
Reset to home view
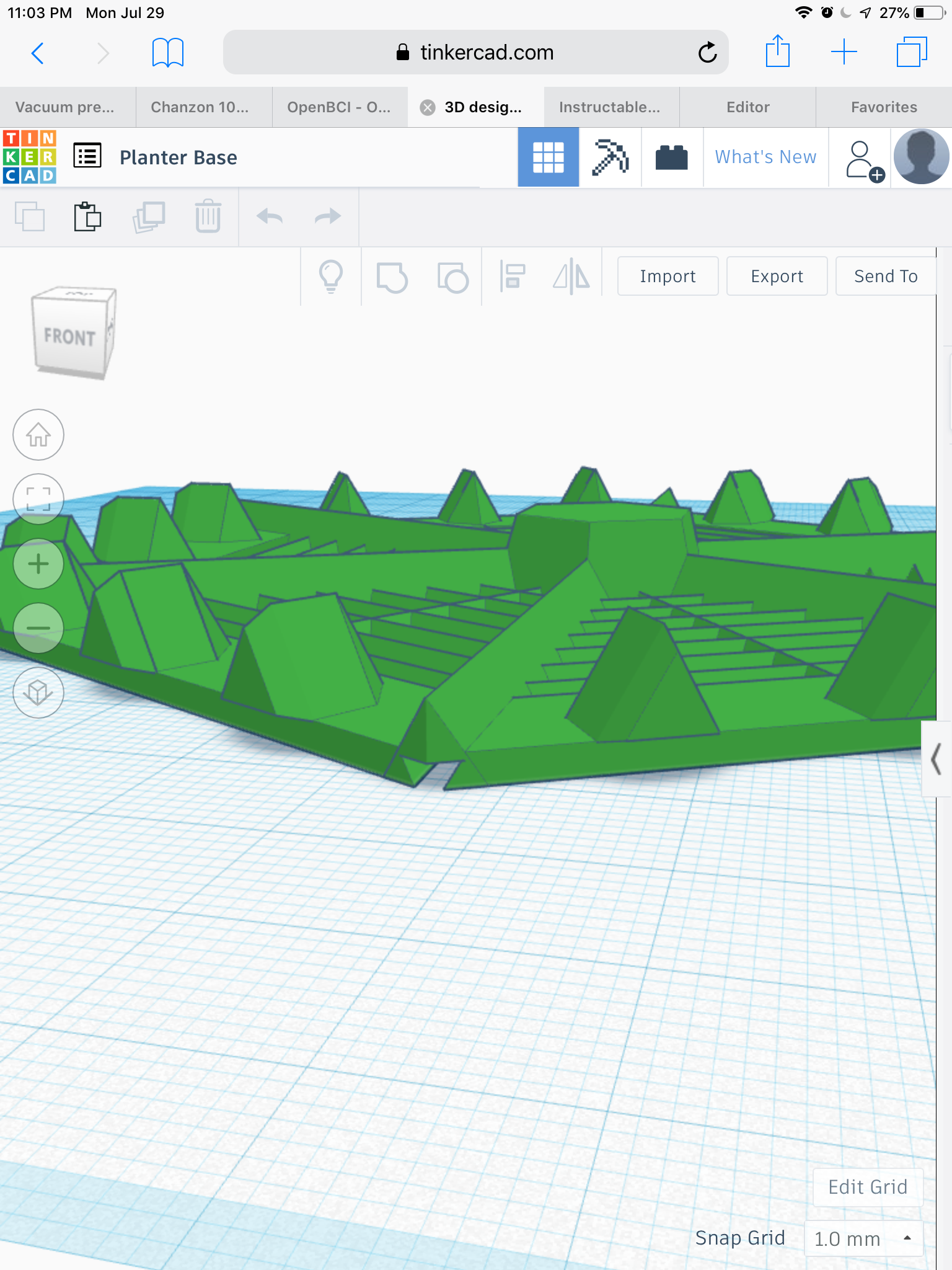(38, 435)
